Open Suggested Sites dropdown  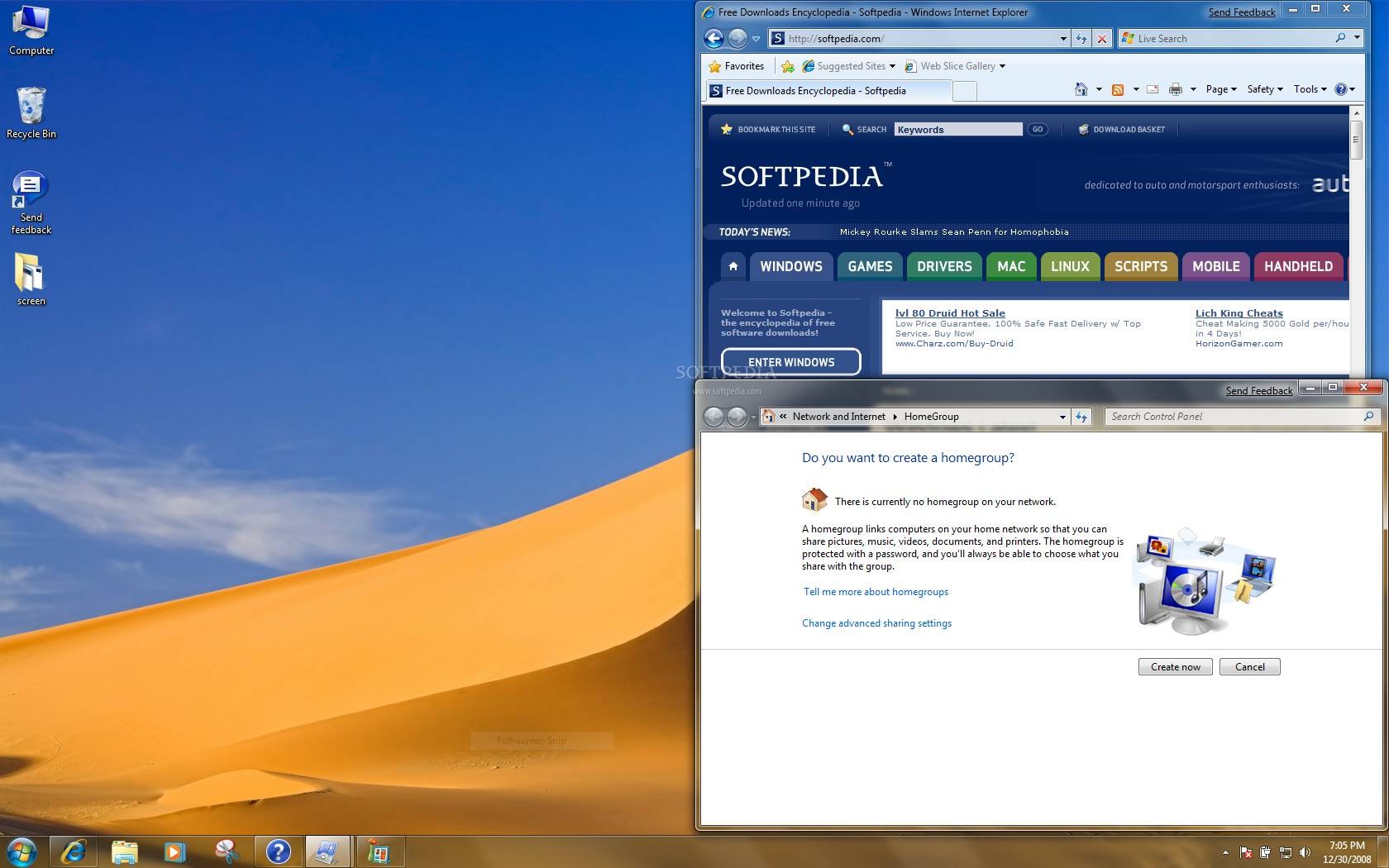pos(848,66)
